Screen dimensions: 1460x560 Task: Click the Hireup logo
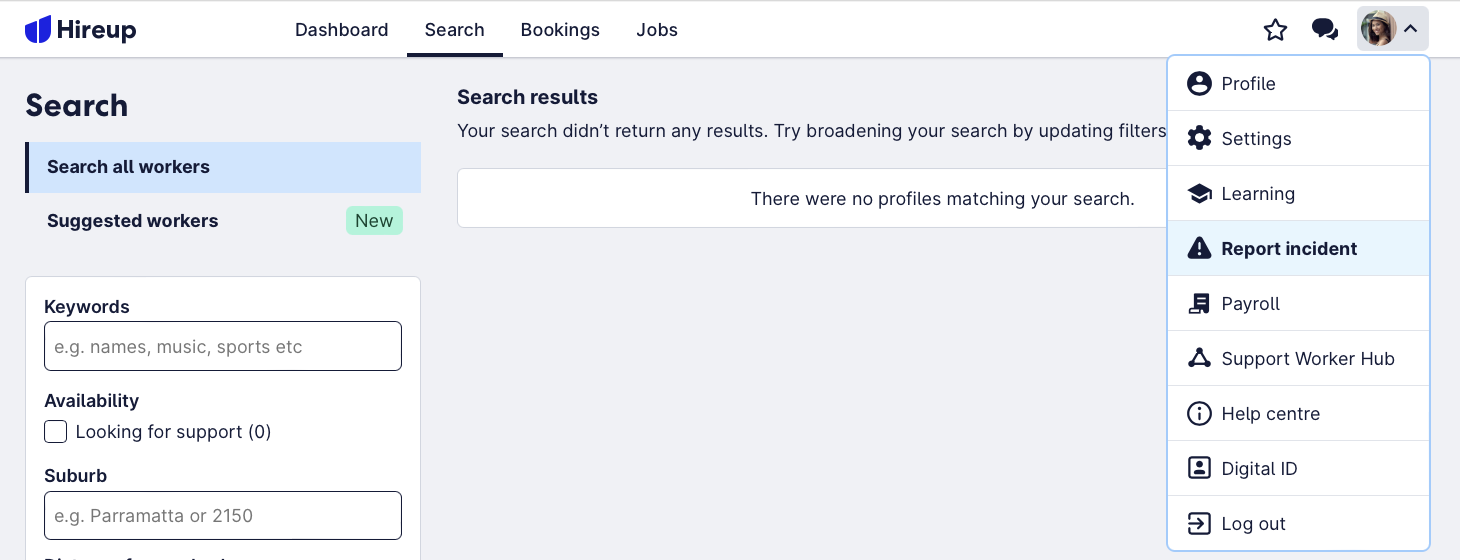(x=81, y=30)
